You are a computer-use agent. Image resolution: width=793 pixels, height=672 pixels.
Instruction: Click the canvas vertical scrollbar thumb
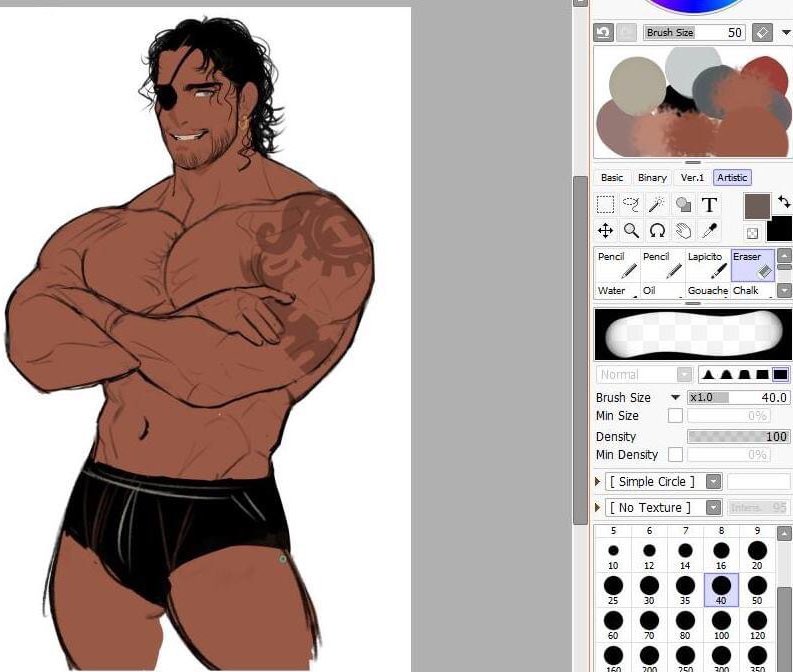(580, 350)
